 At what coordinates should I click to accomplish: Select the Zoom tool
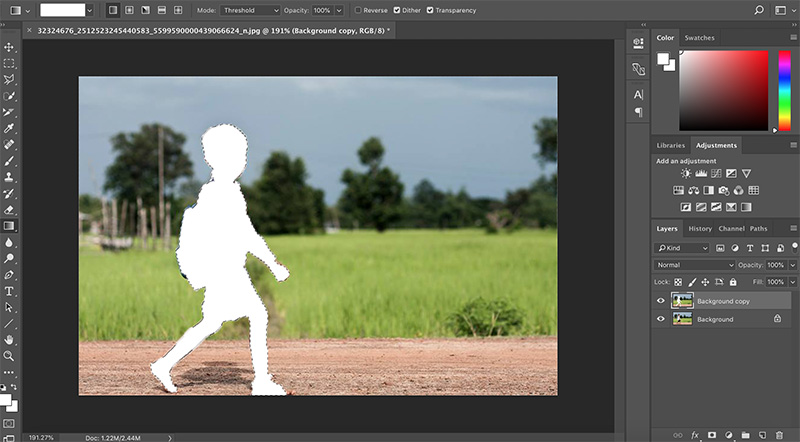tap(9, 356)
